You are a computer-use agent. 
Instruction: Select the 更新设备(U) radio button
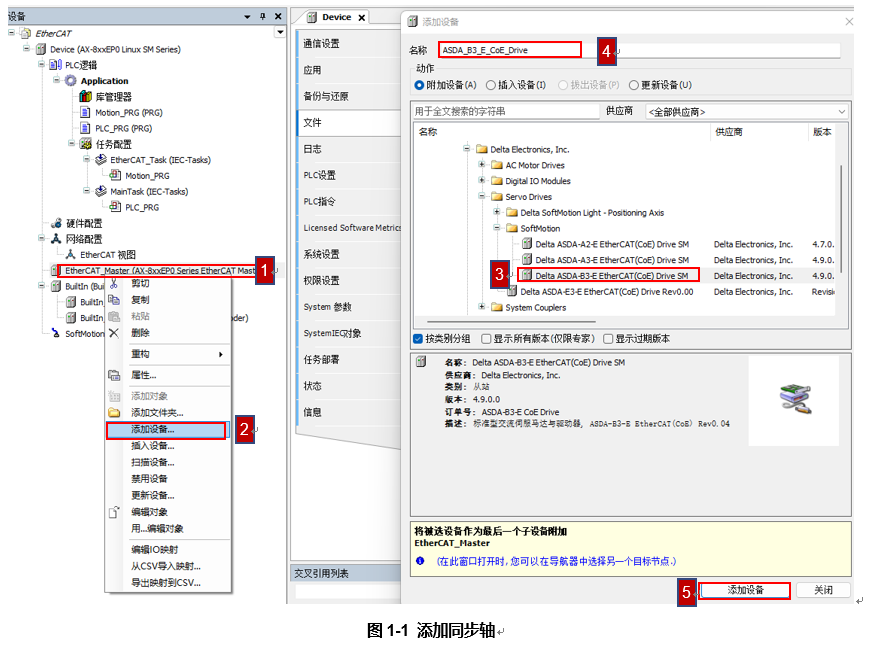coord(634,85)
